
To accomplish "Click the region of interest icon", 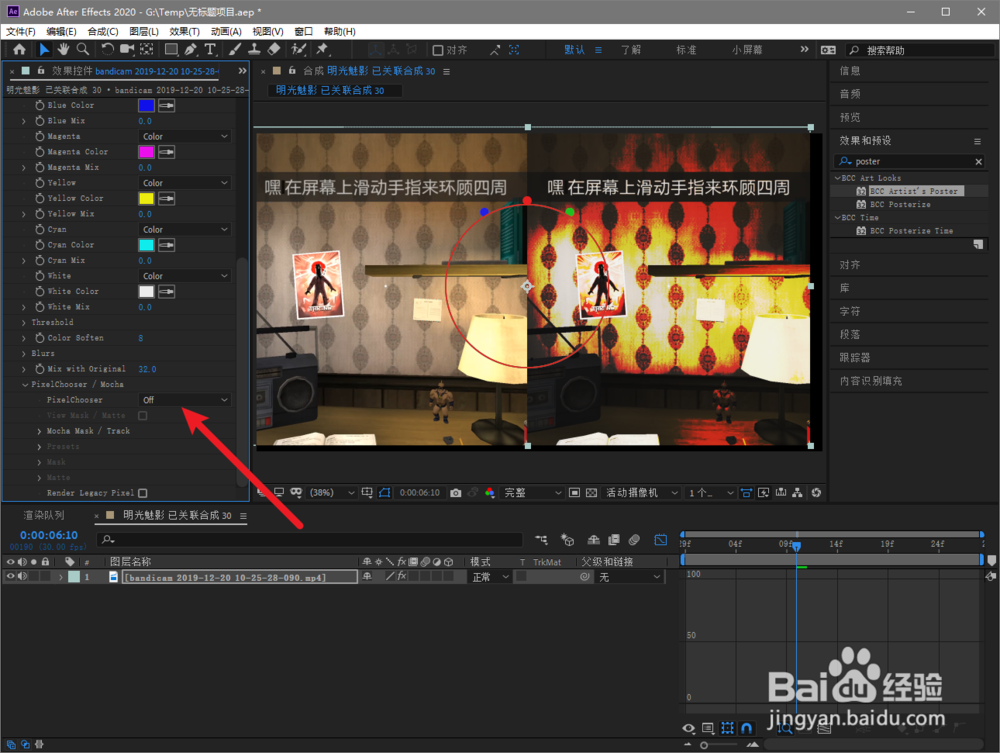I will pos(575,493).
